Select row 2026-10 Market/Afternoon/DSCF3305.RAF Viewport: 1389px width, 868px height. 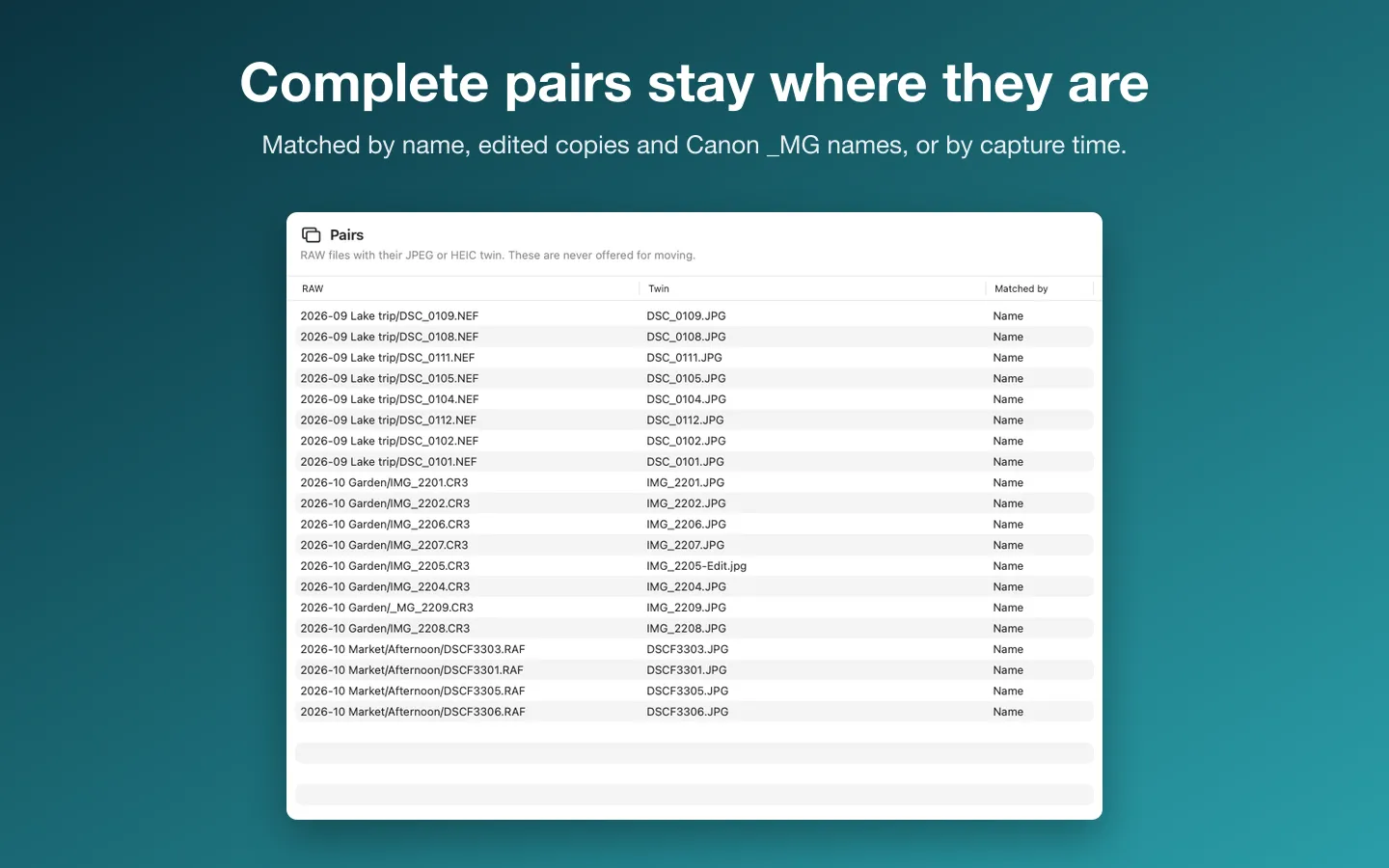(x=694, y=692)
